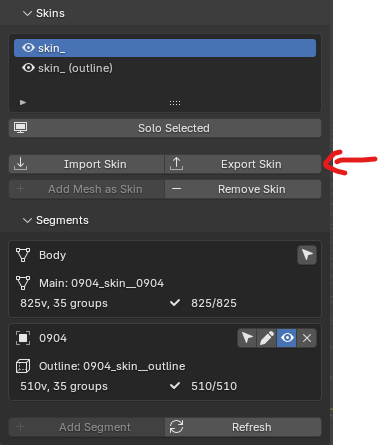
Task: Click the circular arrows icon on Refresh
Action: (x=176, y=427)
